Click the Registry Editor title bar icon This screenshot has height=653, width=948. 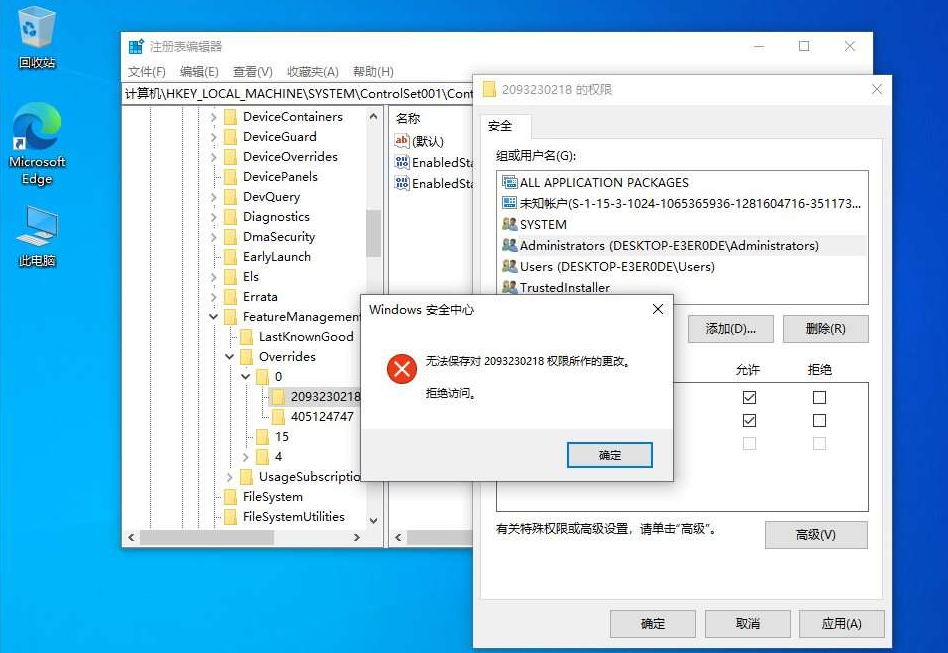[136, 46]
